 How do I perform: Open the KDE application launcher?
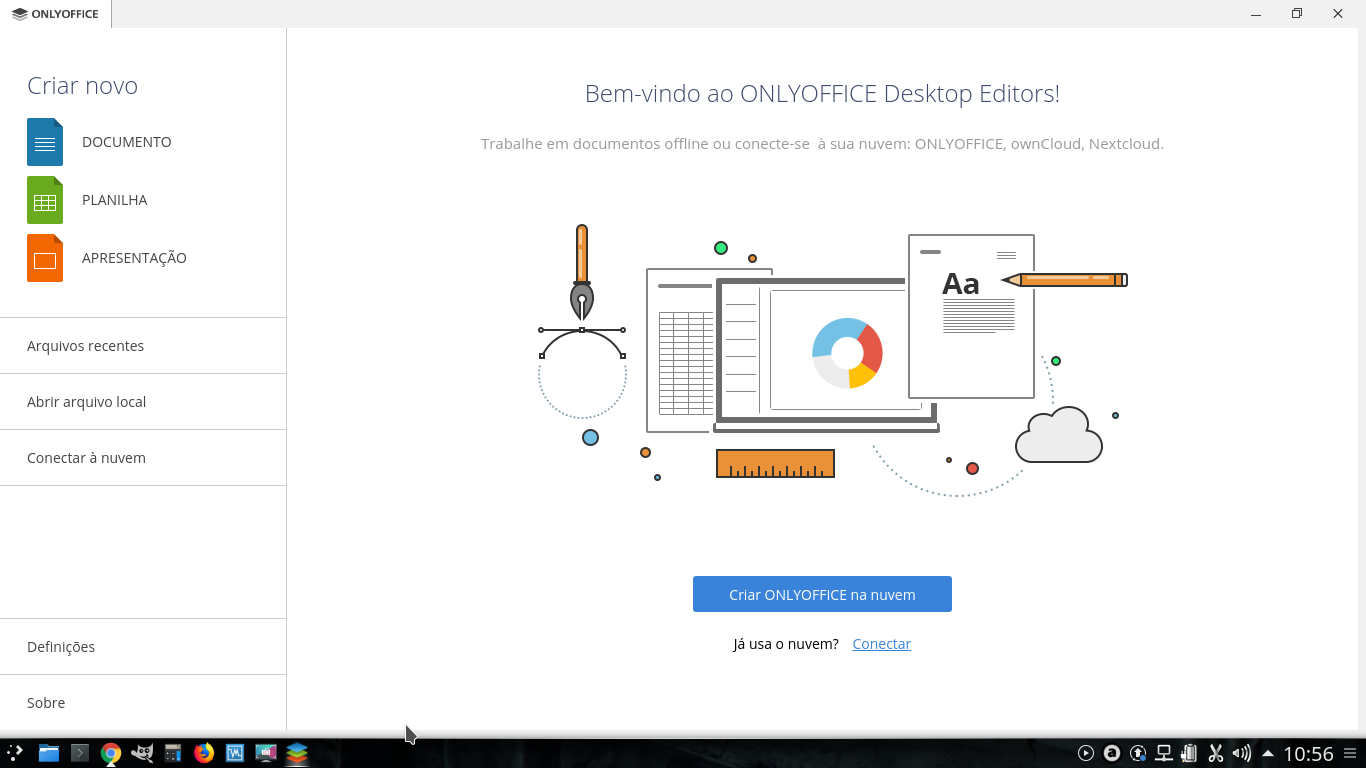(15, 753)
